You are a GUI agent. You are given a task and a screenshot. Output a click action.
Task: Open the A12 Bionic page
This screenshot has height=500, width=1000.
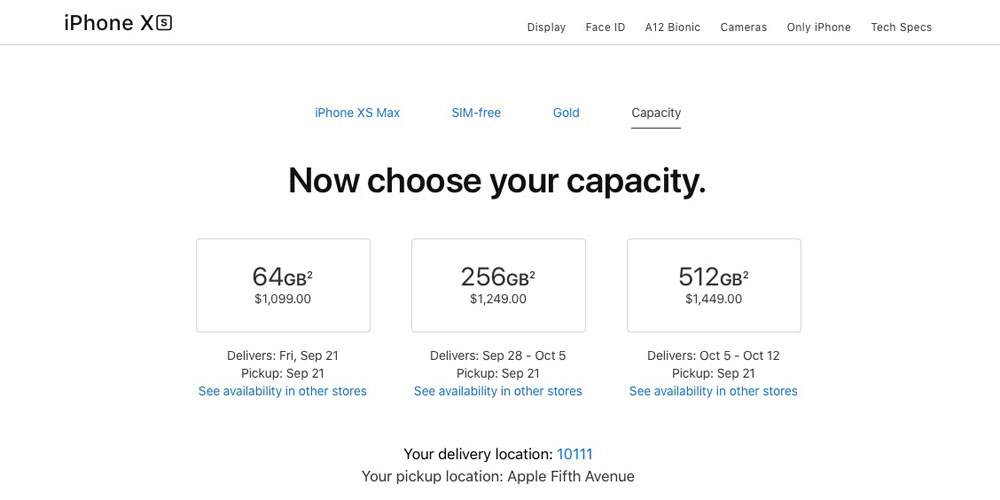click(x=672, y=27)
